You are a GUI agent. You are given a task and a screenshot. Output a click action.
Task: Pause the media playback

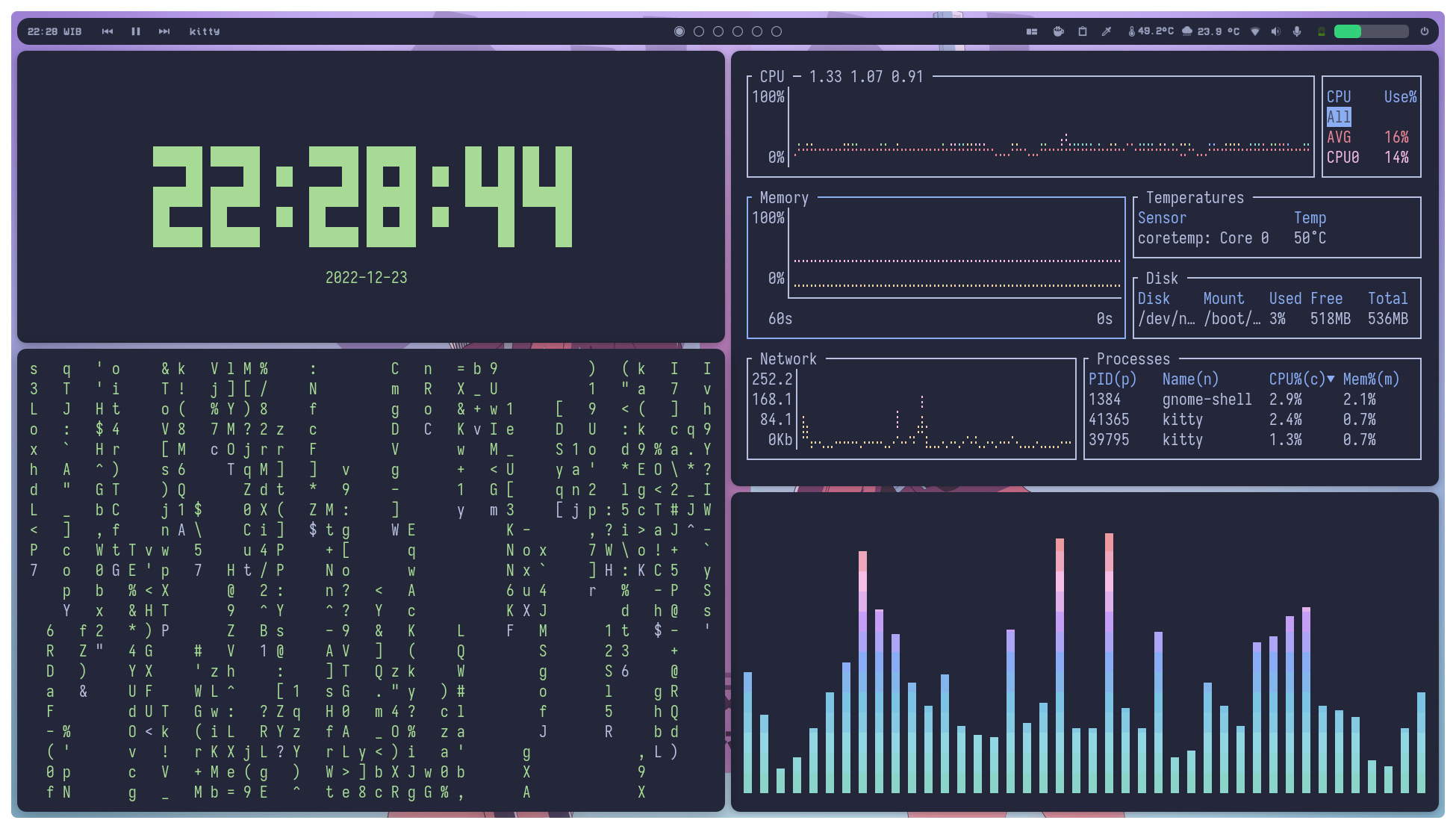tap(136, 31)
